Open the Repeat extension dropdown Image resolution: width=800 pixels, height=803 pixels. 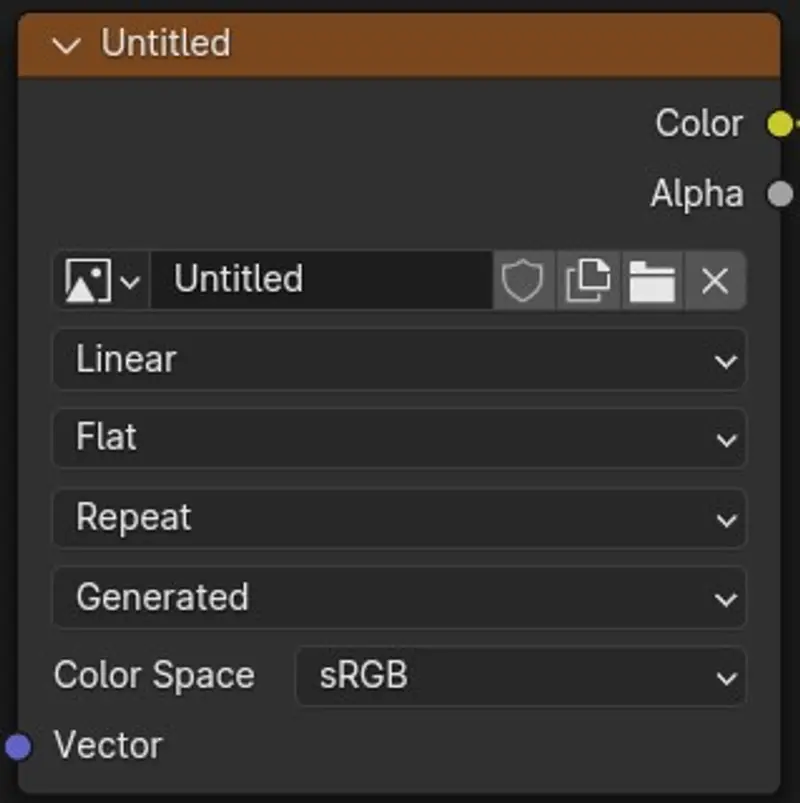[x=400, y=518]
